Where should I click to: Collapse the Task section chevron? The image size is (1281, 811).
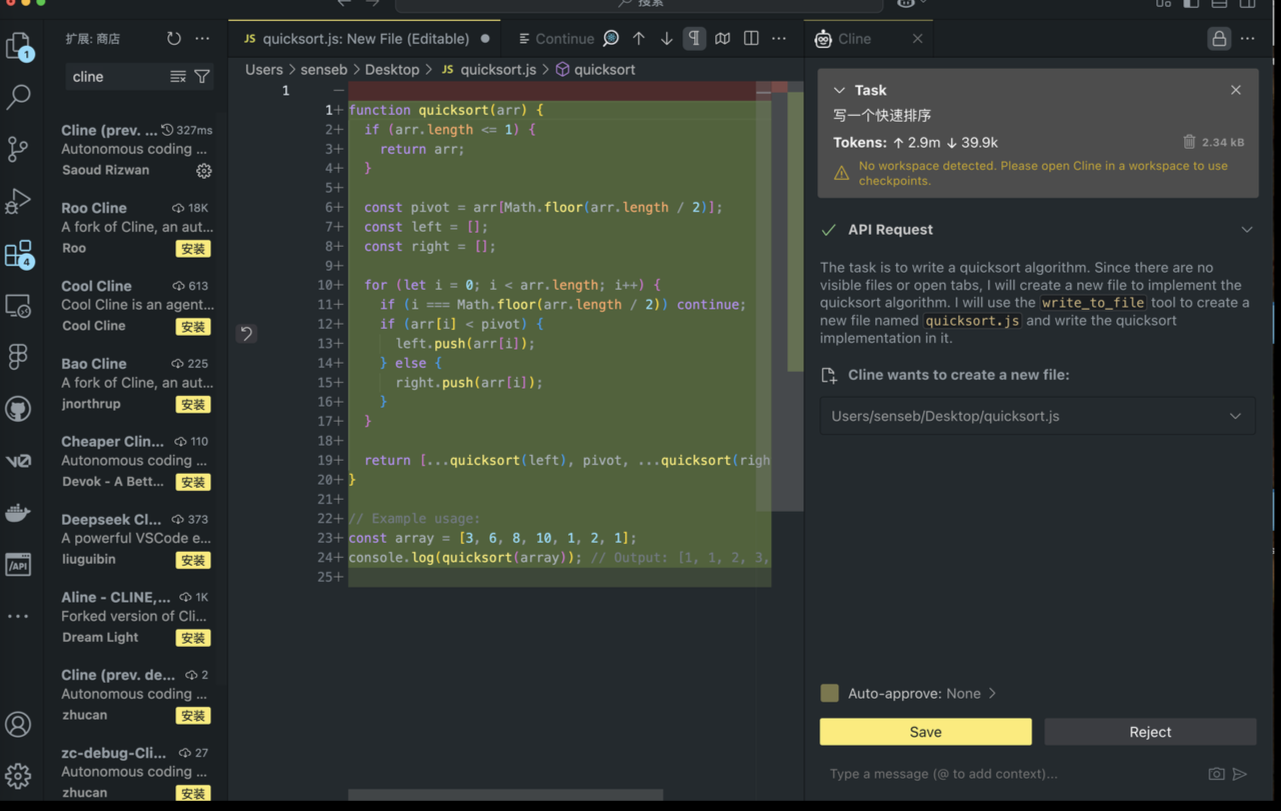point(839,90)
